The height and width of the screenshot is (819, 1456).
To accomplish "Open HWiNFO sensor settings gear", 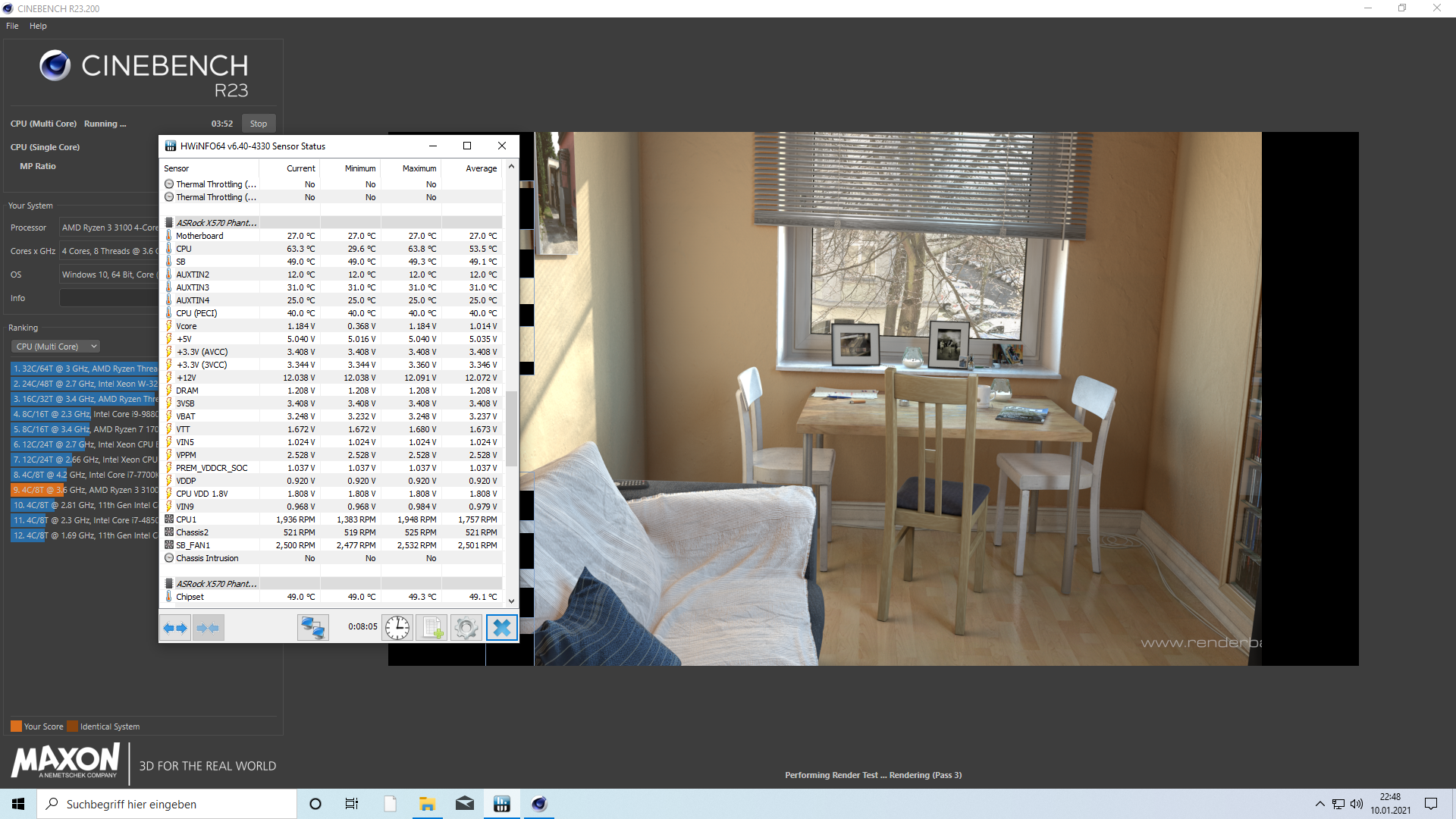I will (x=466, y=628).
